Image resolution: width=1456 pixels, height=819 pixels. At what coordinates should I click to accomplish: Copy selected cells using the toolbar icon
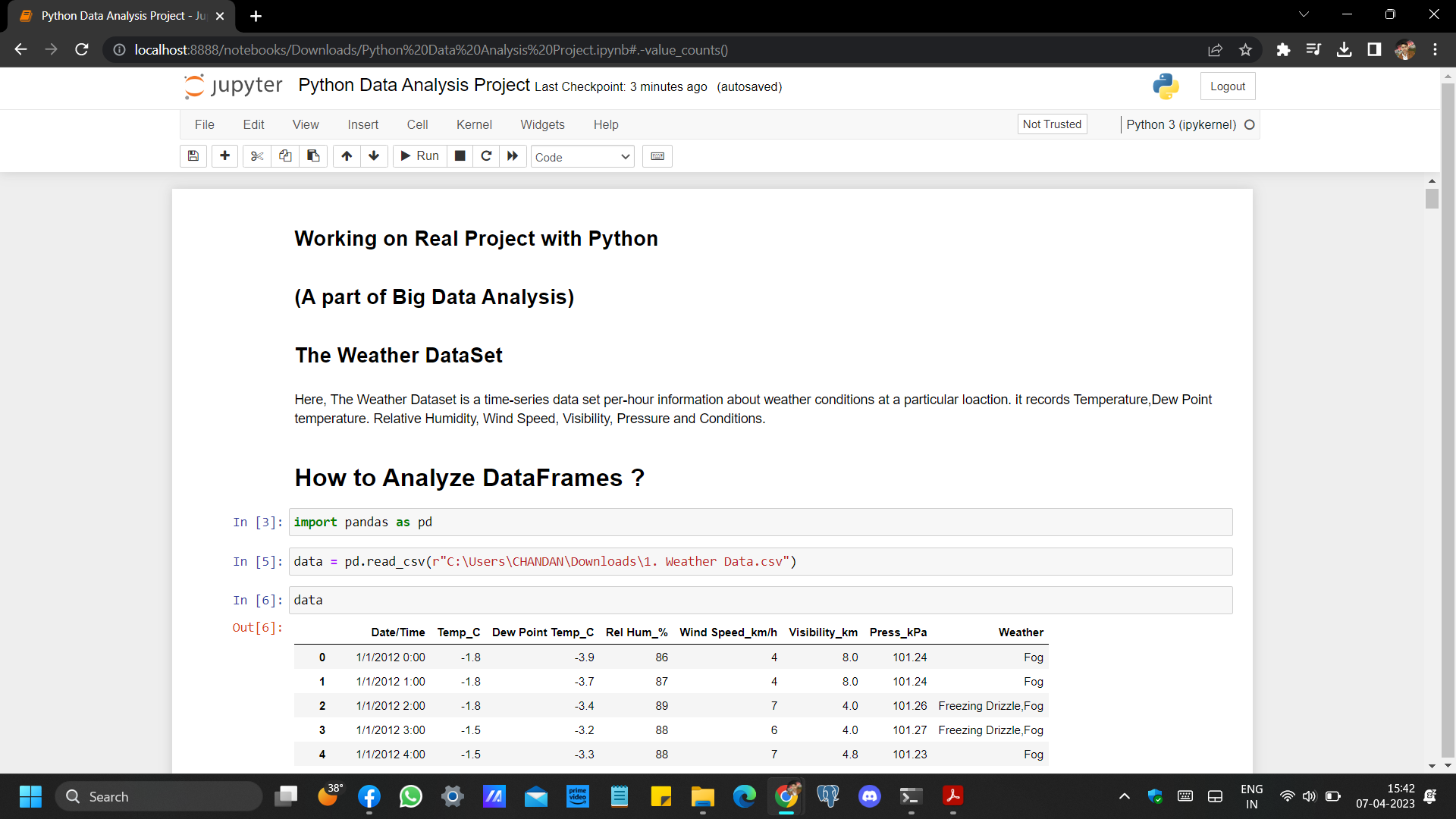coord(285,156)
